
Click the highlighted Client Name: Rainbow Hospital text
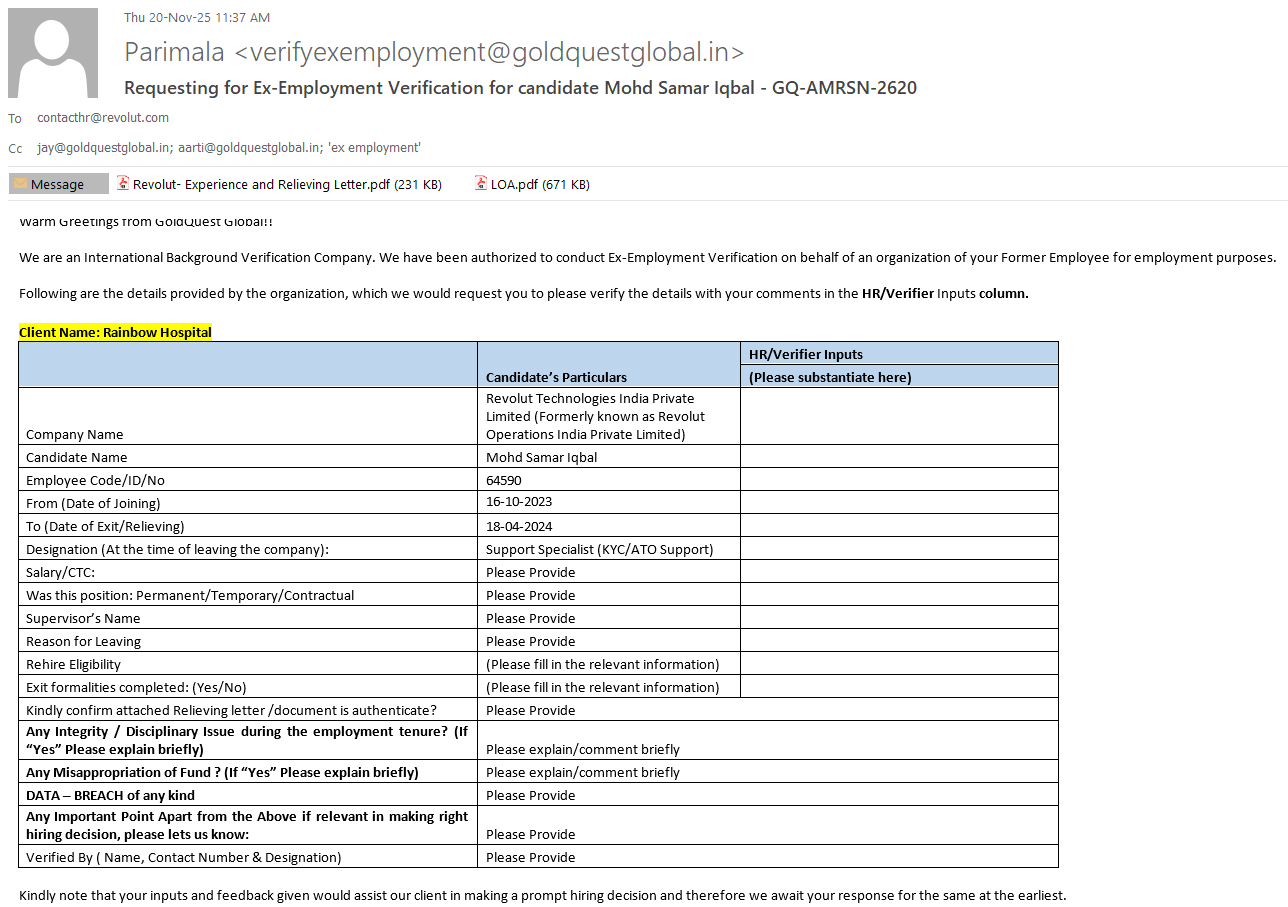pyautogui.click(x=115, y=332)
